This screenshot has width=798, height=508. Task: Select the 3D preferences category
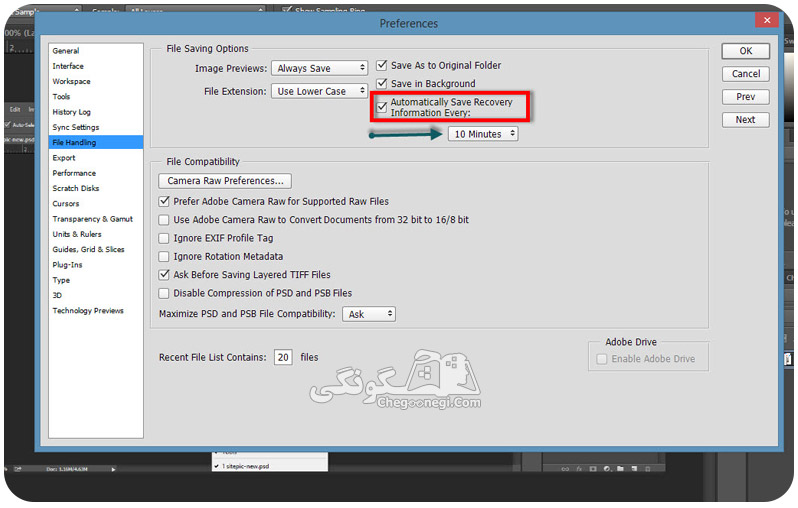pos(96,295)
